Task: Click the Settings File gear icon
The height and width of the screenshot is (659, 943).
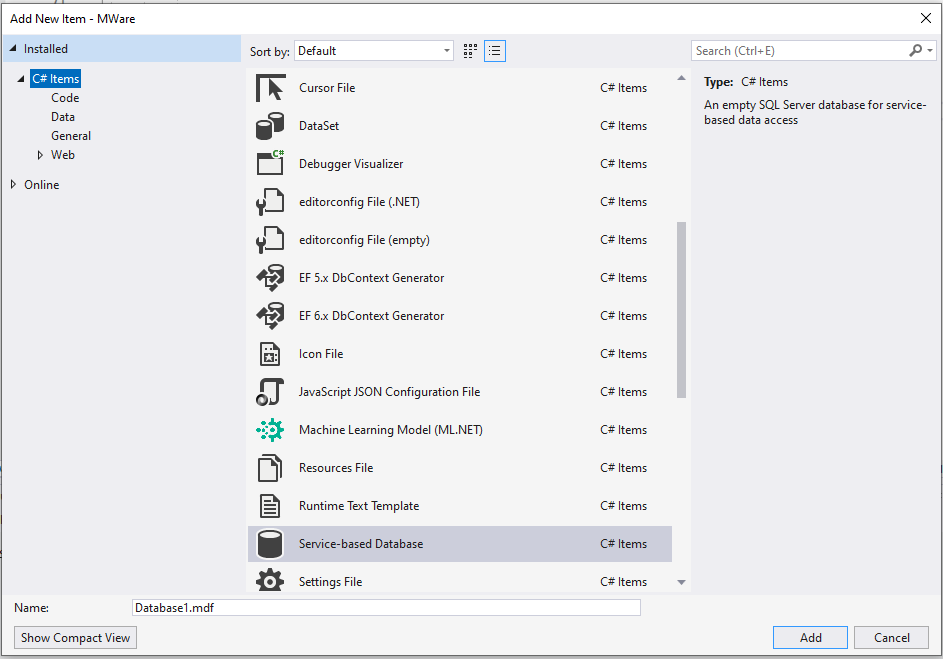Action: pos(270,581)
